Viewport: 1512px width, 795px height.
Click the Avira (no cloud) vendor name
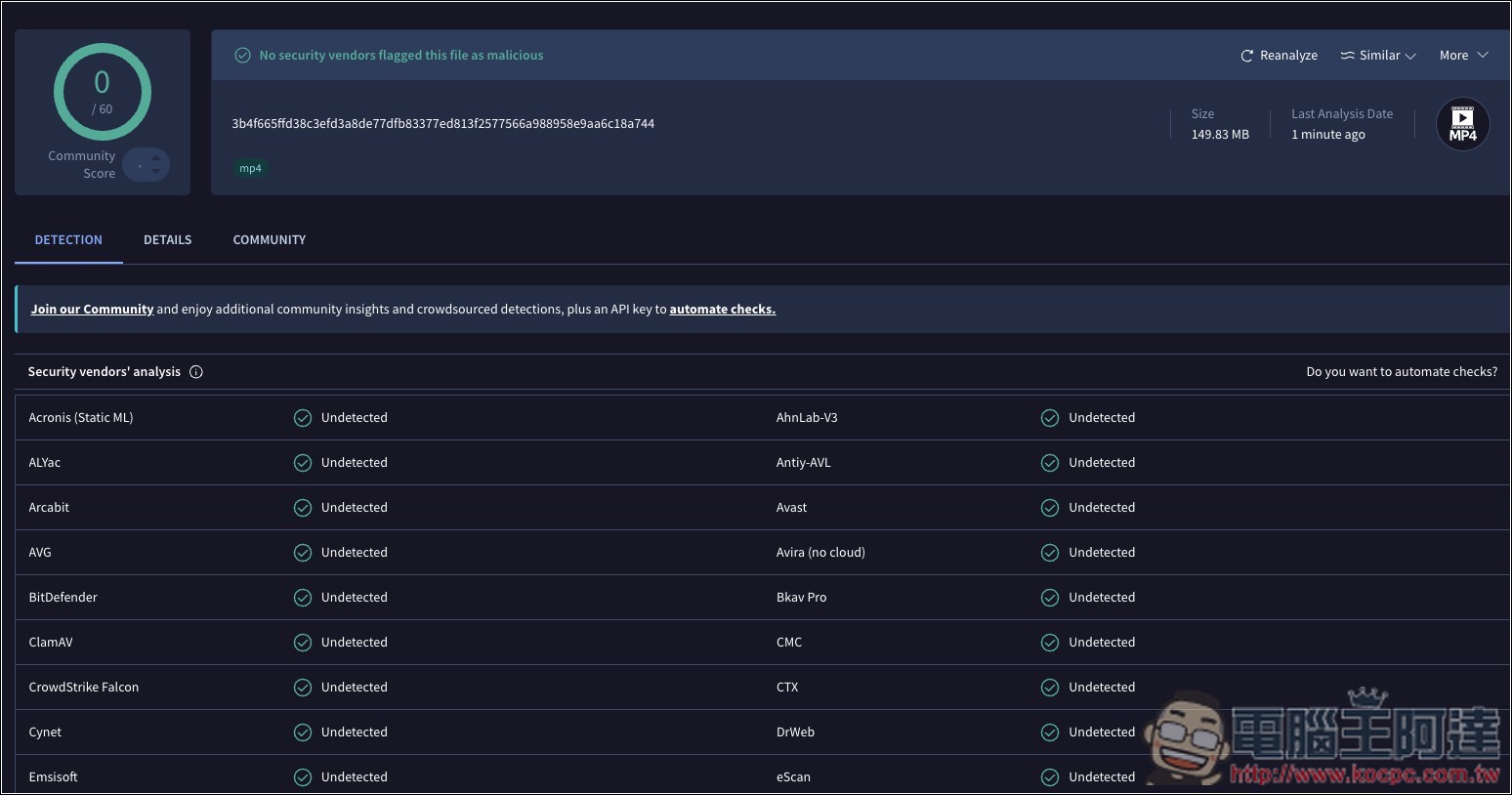[820, 553]
